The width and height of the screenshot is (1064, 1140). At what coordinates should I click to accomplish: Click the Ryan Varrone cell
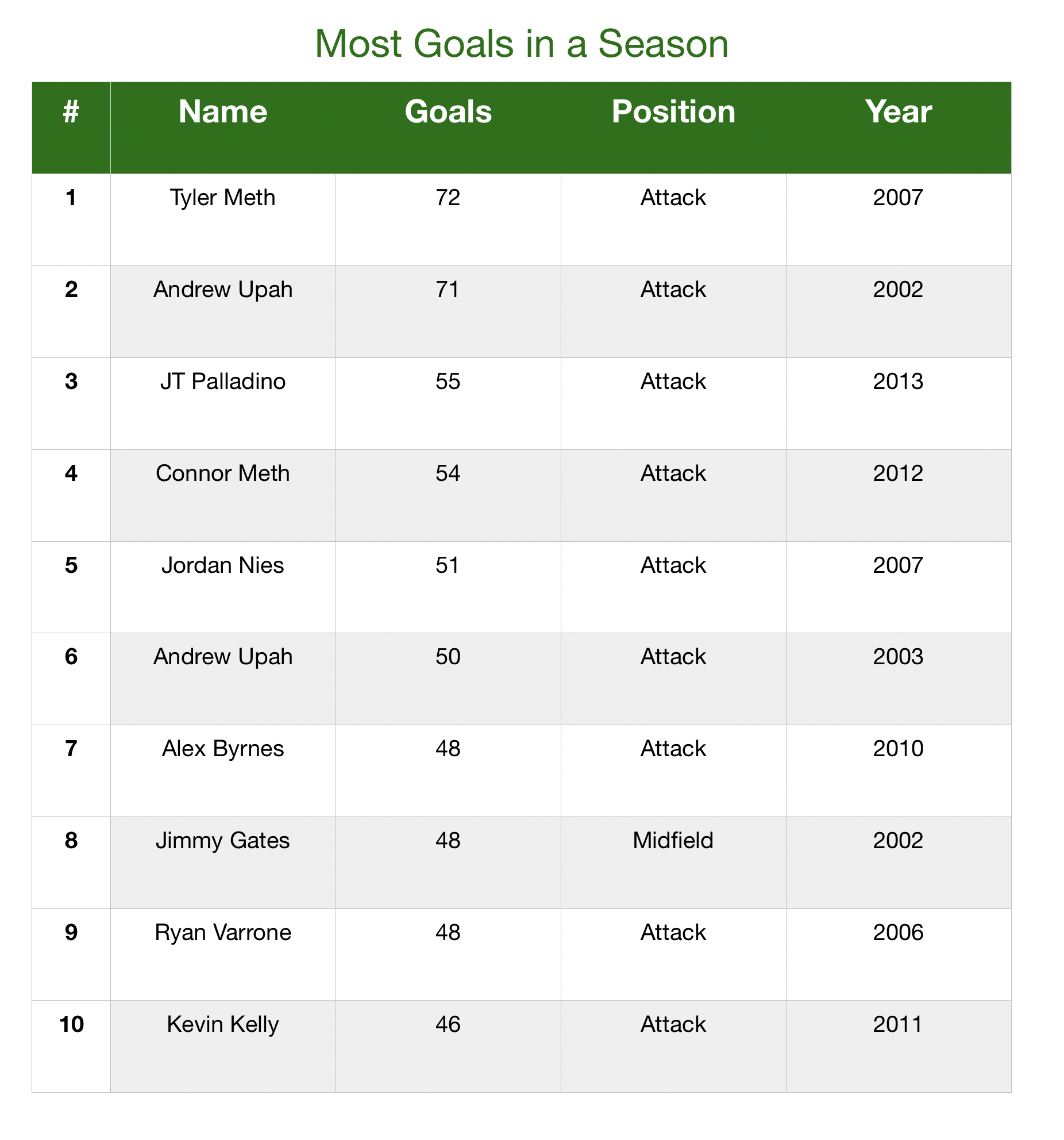pyautogui.click(x=223, y=954)
